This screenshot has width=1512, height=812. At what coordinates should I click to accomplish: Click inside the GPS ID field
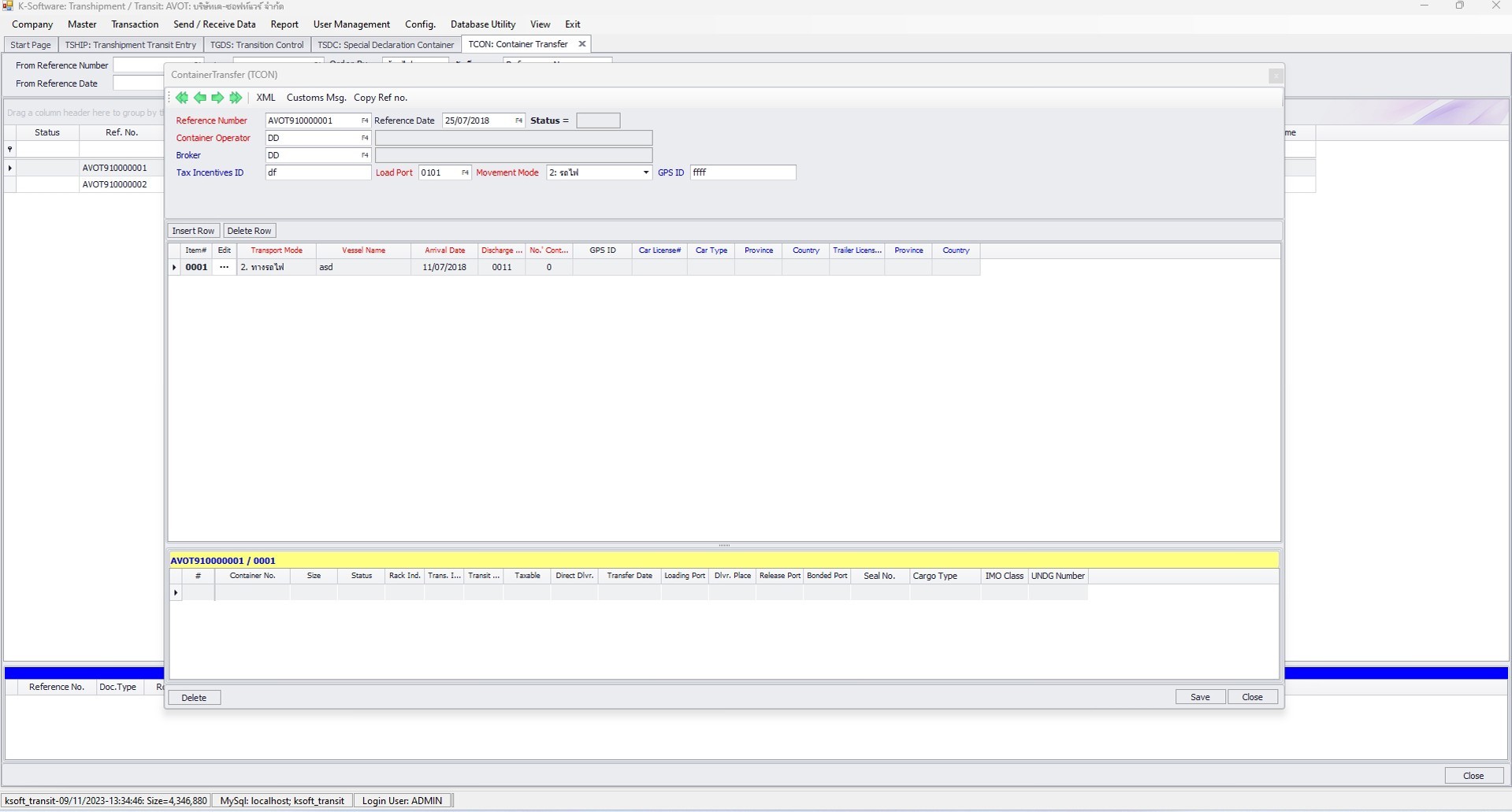click(x=741, y=172)
